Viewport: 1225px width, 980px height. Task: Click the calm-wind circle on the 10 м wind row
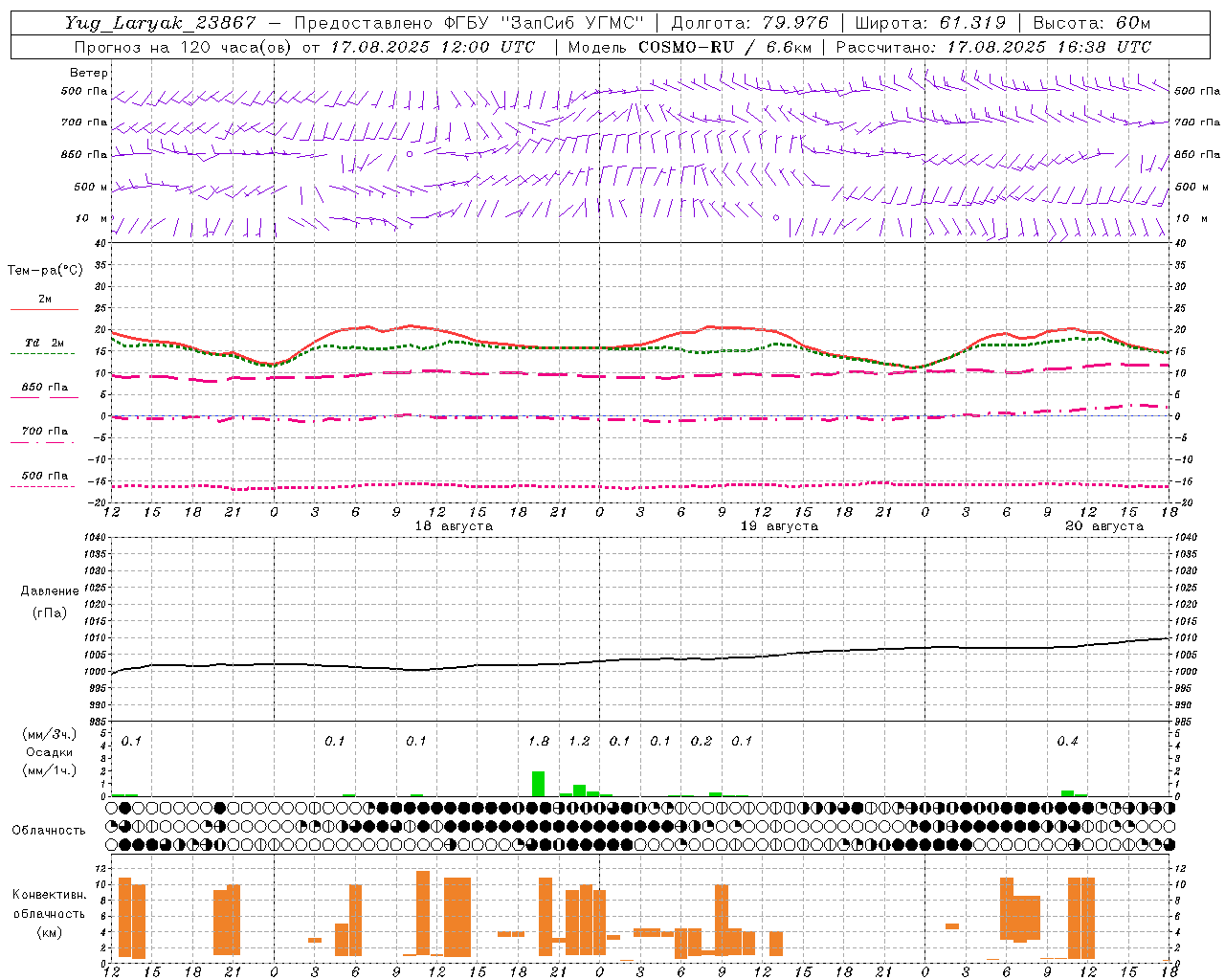coord(776,218)
